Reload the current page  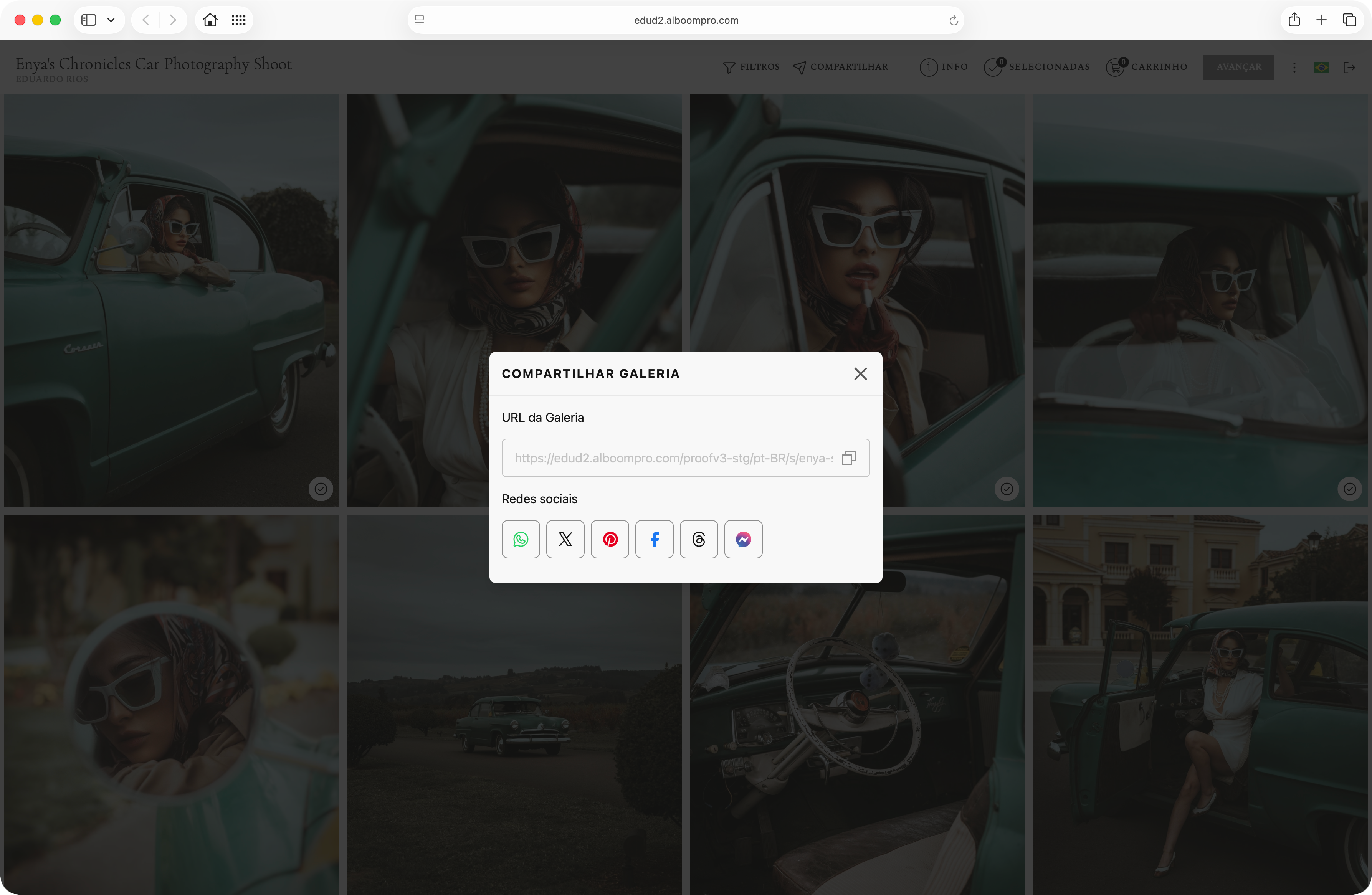click(954, 20)
